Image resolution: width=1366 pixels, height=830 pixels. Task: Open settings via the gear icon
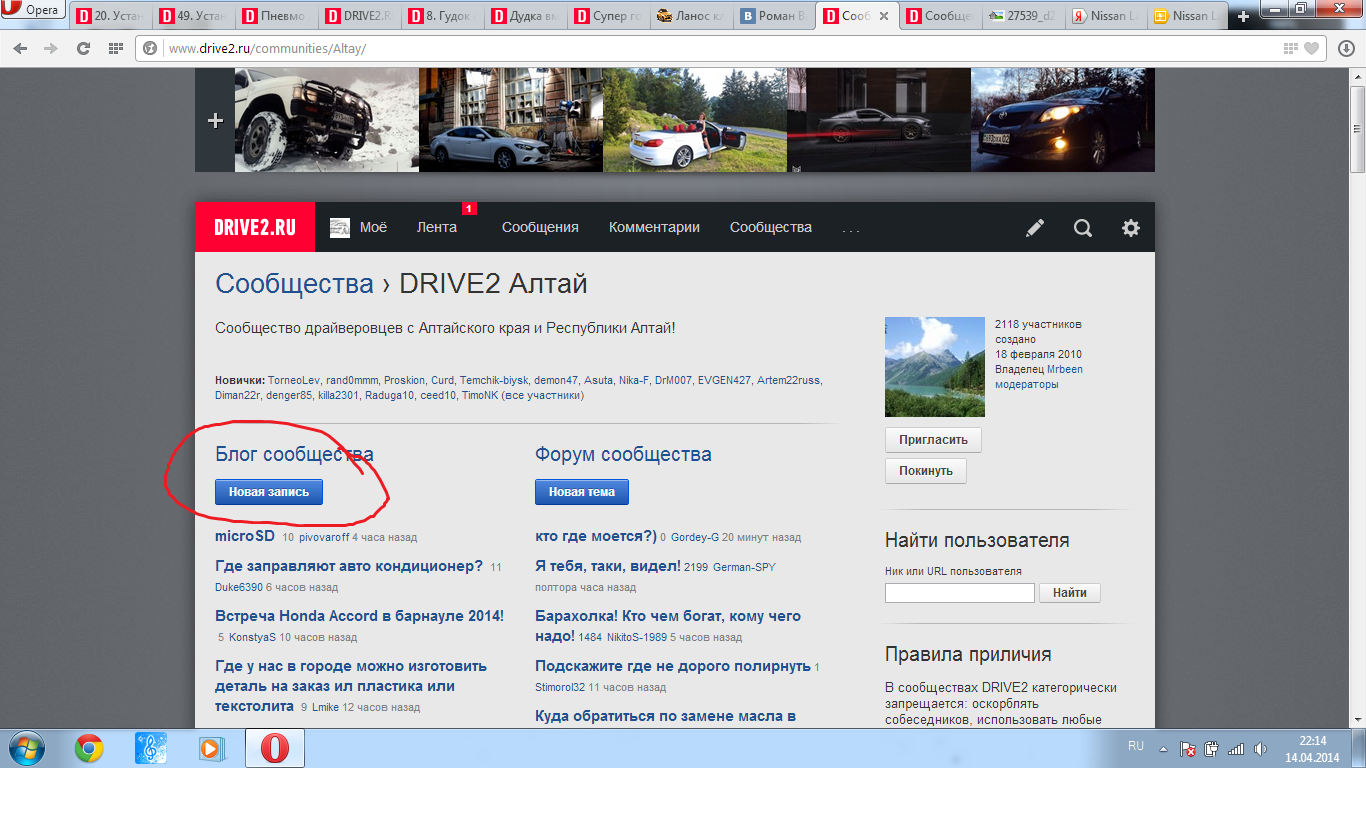point(1131,228)
